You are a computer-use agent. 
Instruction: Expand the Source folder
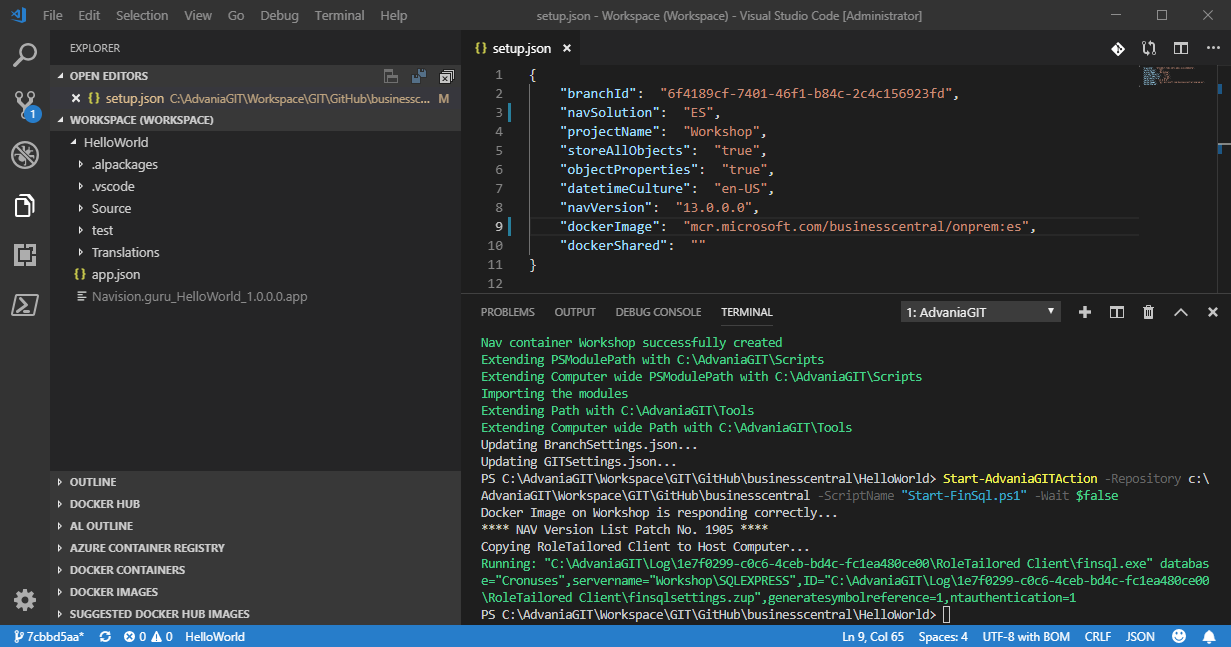point(111,208)
